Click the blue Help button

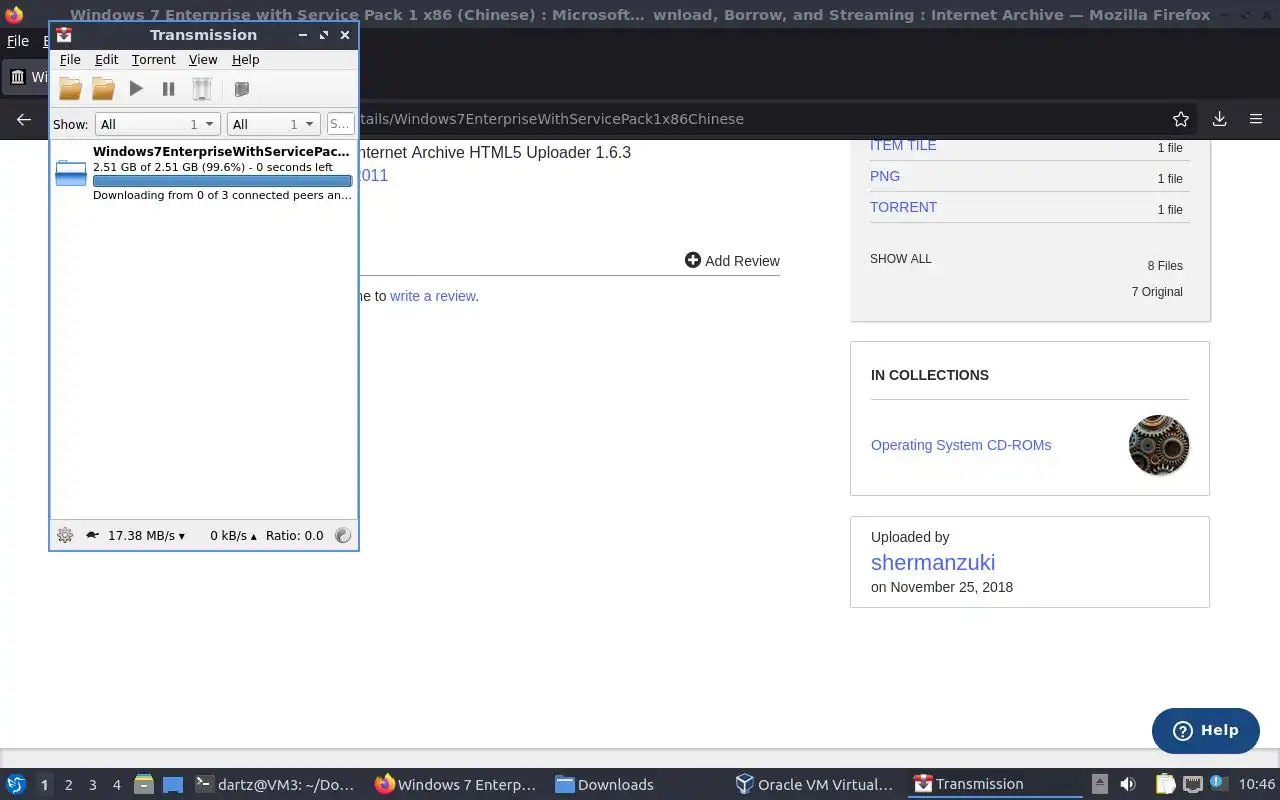(1206, 730)
